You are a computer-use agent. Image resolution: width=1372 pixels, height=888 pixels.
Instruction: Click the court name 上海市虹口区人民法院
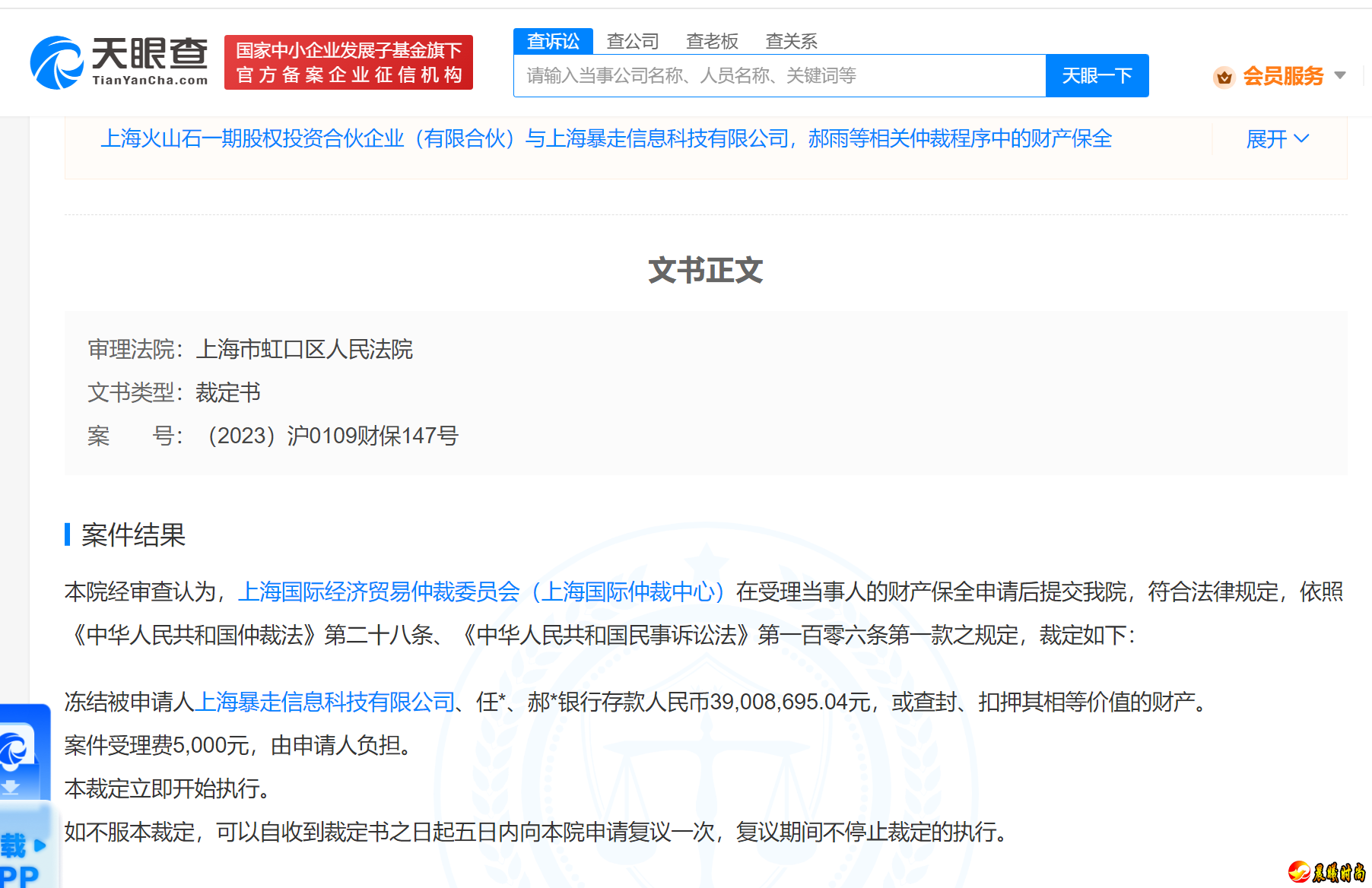pos(304,349)
